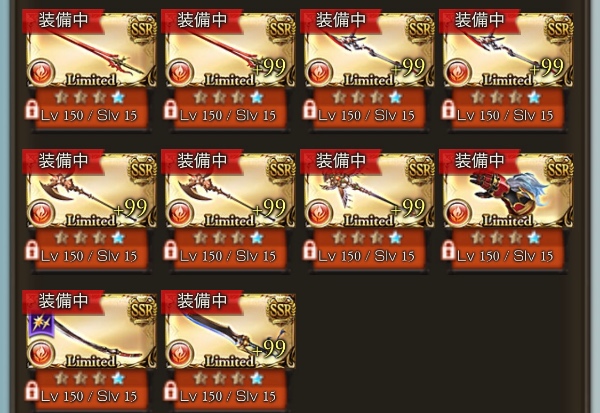This screenshot has height=413, width=600.
Task: Click the 装備中 banner on the gauntlet card
Action: [x=479, y=161]
